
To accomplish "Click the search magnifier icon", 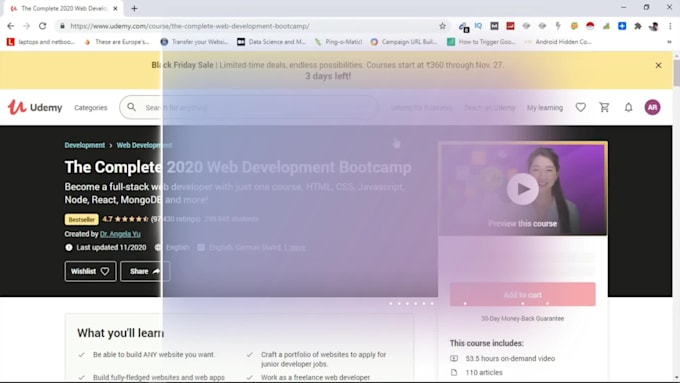I will pos(131,107).
